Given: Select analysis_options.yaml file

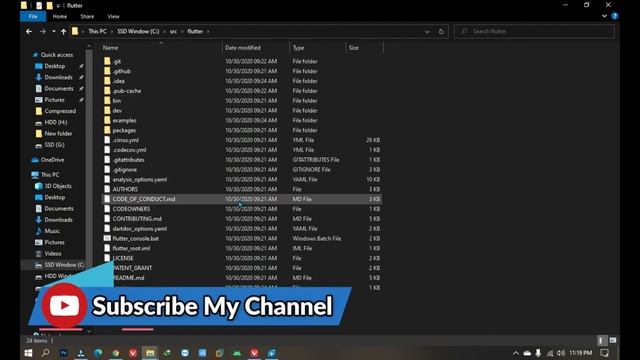Looking at the screenshot, I should click(140, 179).
